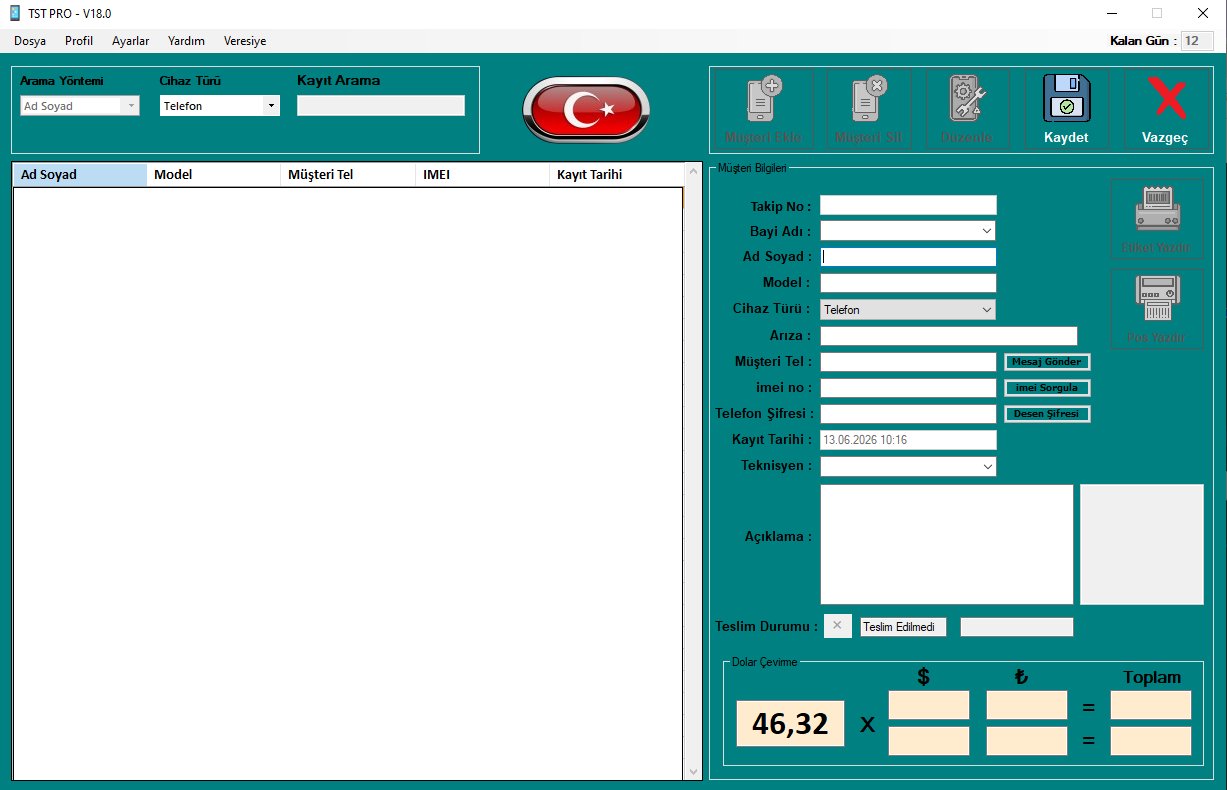Click the Turkish flag button

pos(586,109)
